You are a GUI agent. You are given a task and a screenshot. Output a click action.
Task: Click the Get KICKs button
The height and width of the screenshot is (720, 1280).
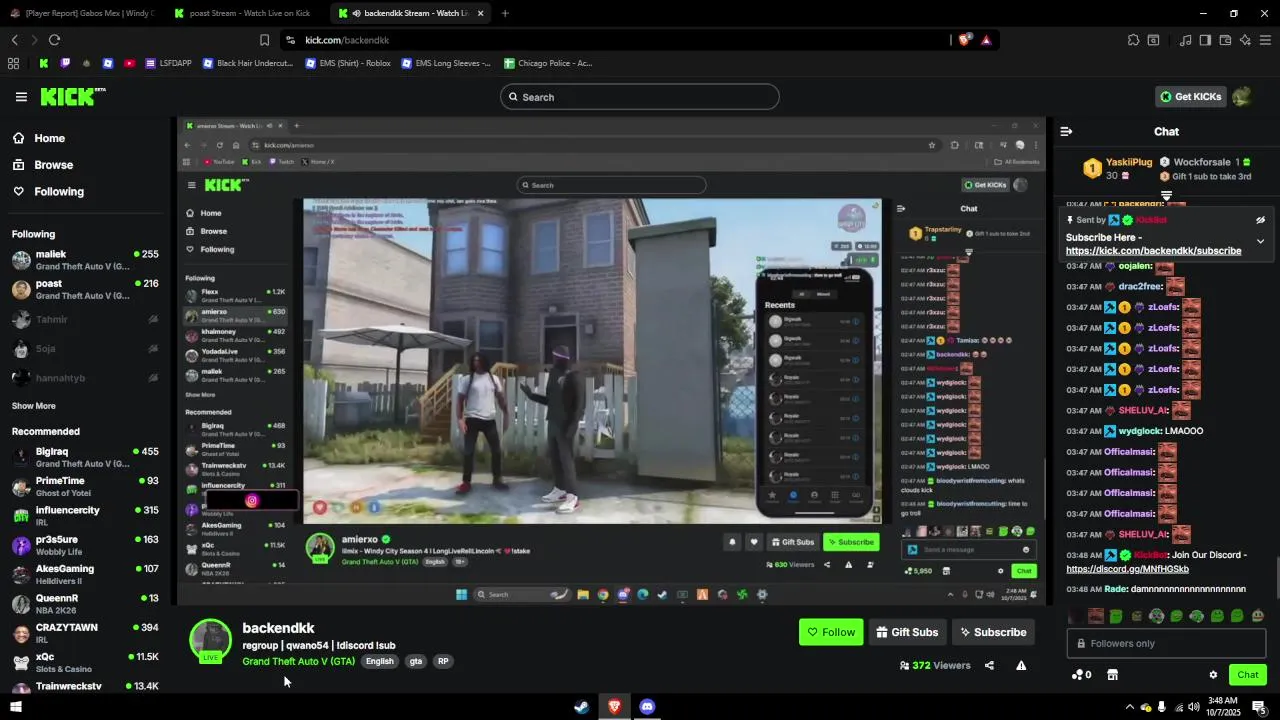[x=1190, y=97]
